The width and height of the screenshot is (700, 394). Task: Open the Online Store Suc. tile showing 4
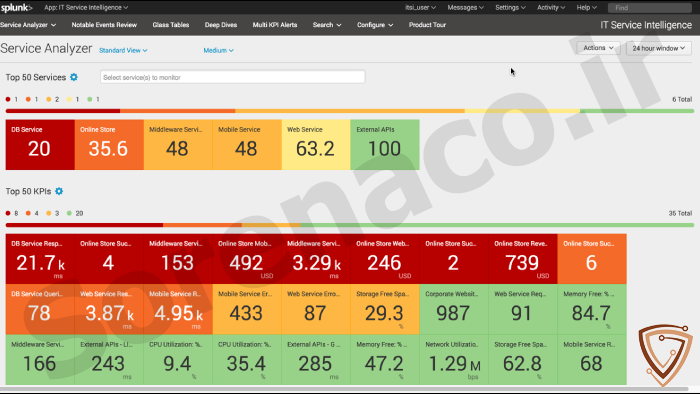(109, 259)
